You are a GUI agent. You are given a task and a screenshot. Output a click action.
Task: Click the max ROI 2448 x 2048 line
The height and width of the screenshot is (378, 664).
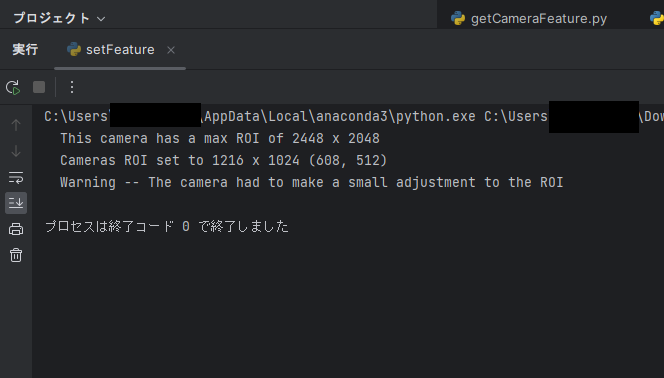[220, 138]
